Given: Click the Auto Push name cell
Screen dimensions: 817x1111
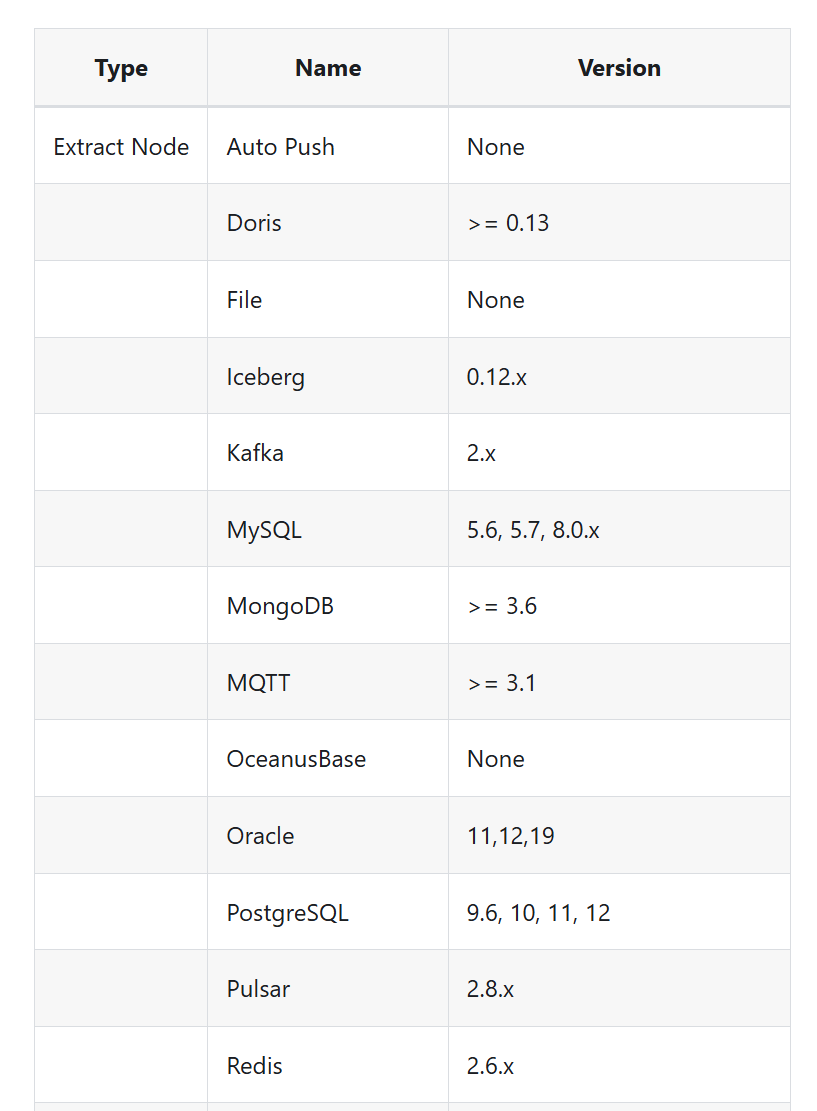Looking at the screenshot, I should click(x=281, y=147).
